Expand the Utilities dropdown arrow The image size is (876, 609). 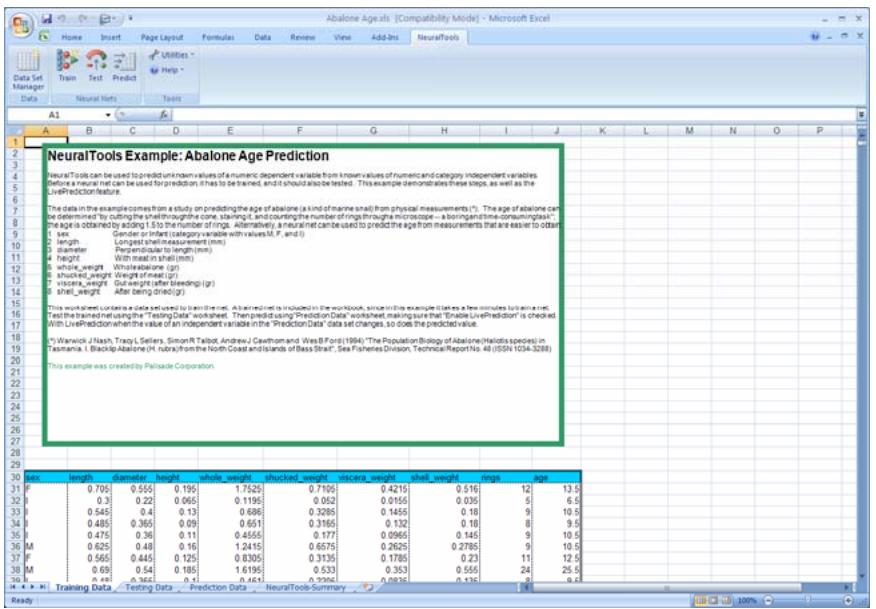190,53
